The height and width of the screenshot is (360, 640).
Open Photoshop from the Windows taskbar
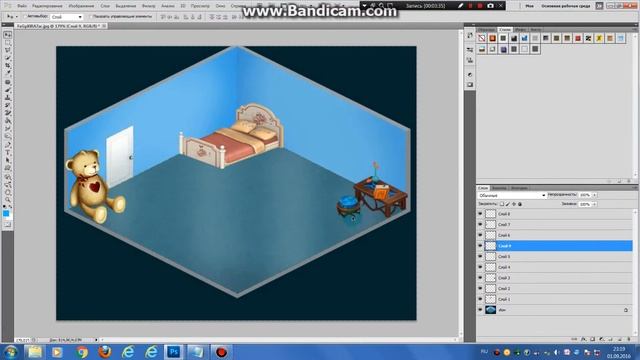(x=174, y=352)
